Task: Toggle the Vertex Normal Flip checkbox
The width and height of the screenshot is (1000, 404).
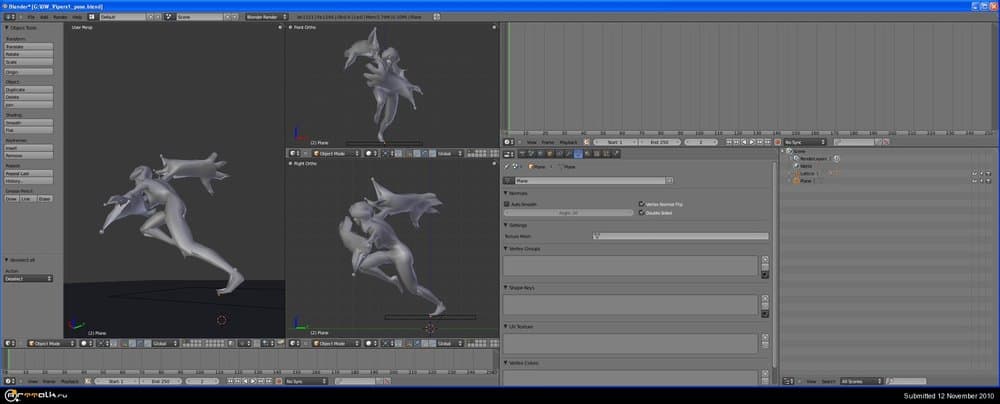Action: (x=641, y=203)
